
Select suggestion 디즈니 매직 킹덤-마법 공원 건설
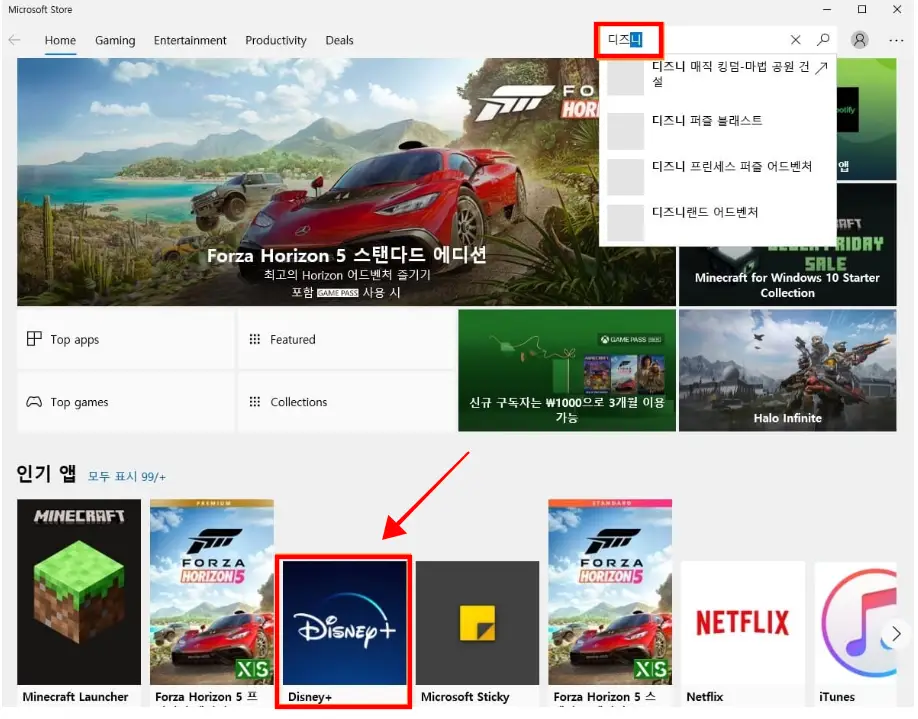(718, 76)
